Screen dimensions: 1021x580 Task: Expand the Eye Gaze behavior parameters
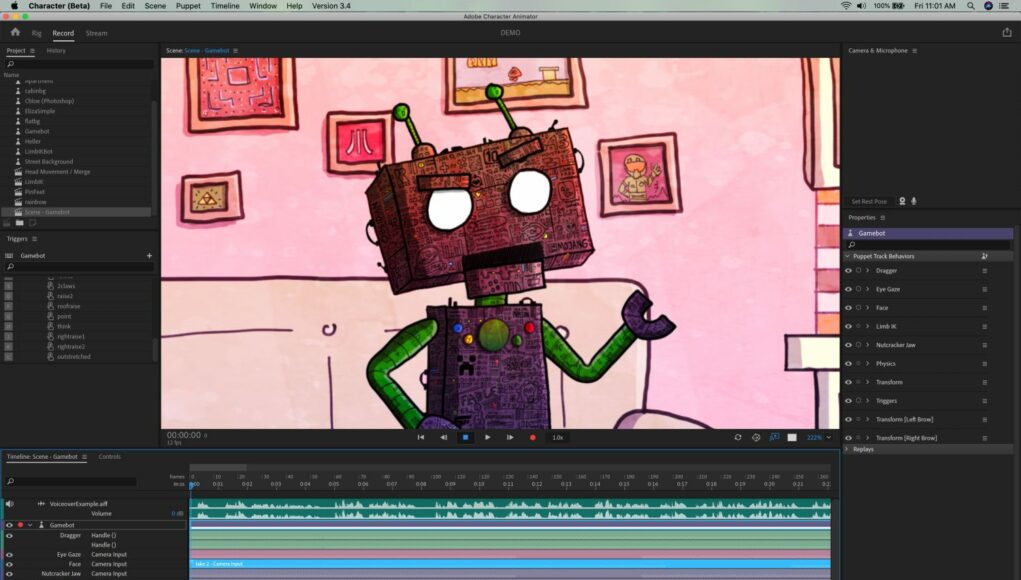tap(867, 290)
